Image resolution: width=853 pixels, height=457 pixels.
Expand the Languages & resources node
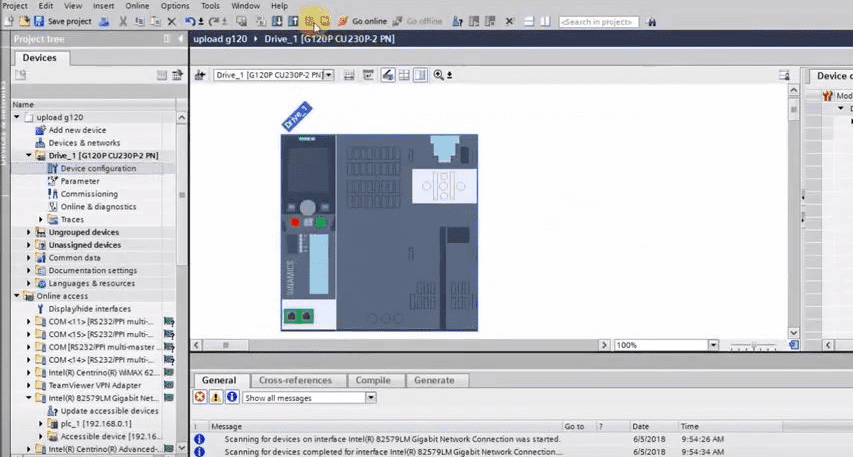point(29,283)
